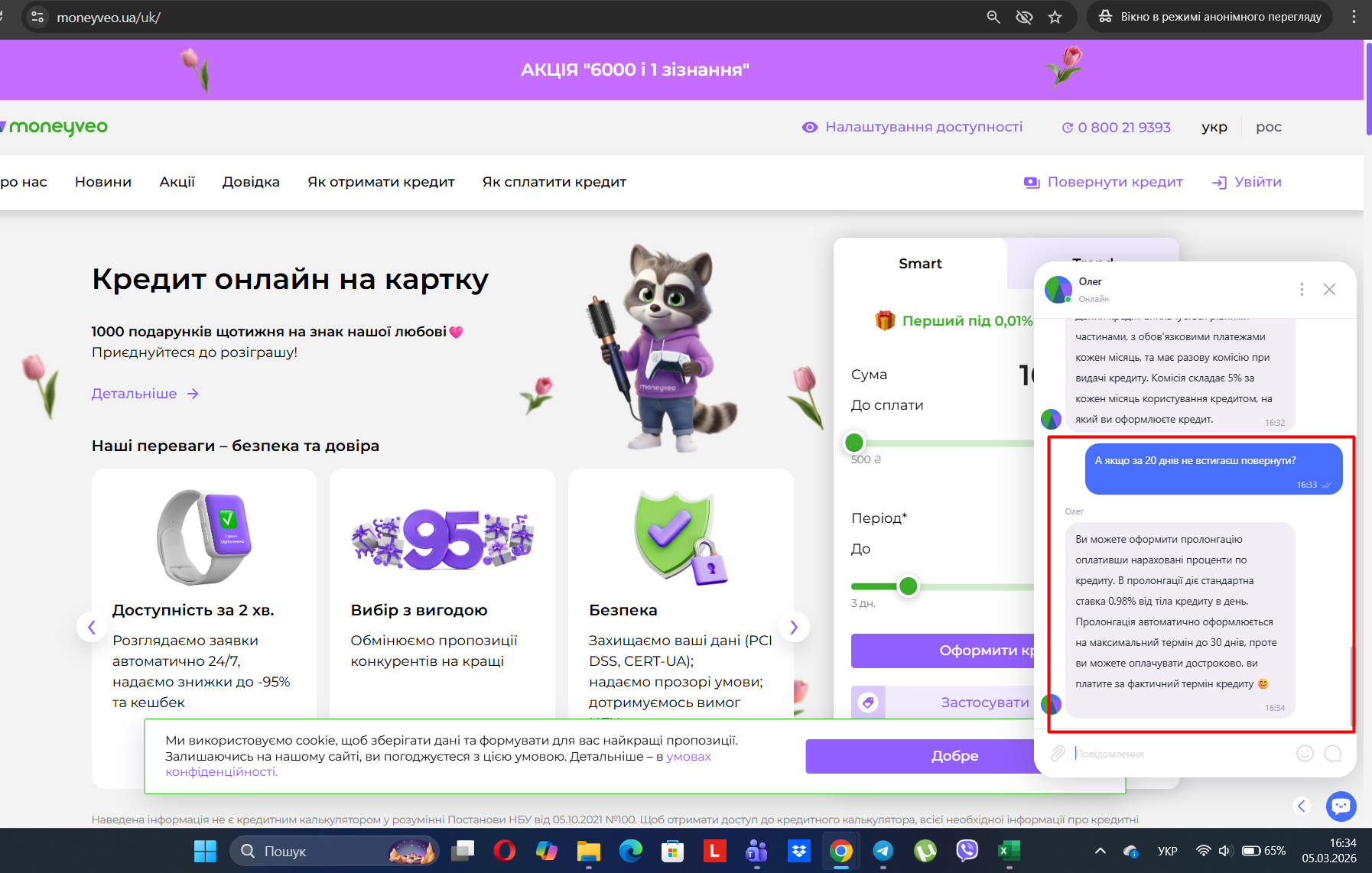
Task: Show the next advantages card
Action: tap(794, 628)
